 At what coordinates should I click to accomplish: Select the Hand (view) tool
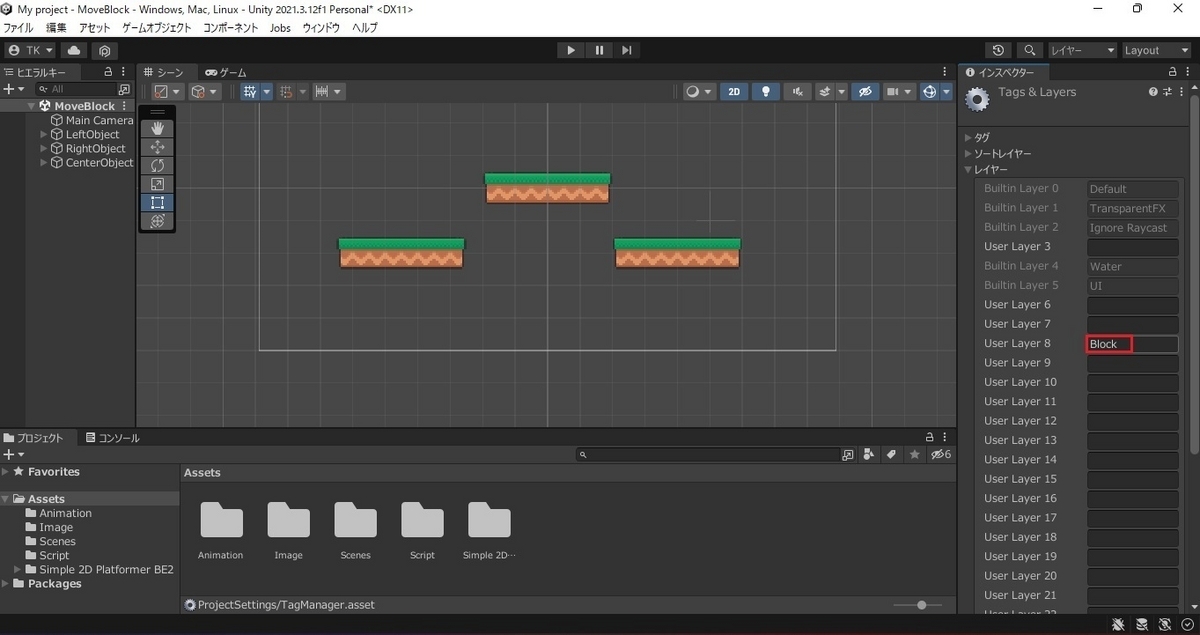[157, 128]
